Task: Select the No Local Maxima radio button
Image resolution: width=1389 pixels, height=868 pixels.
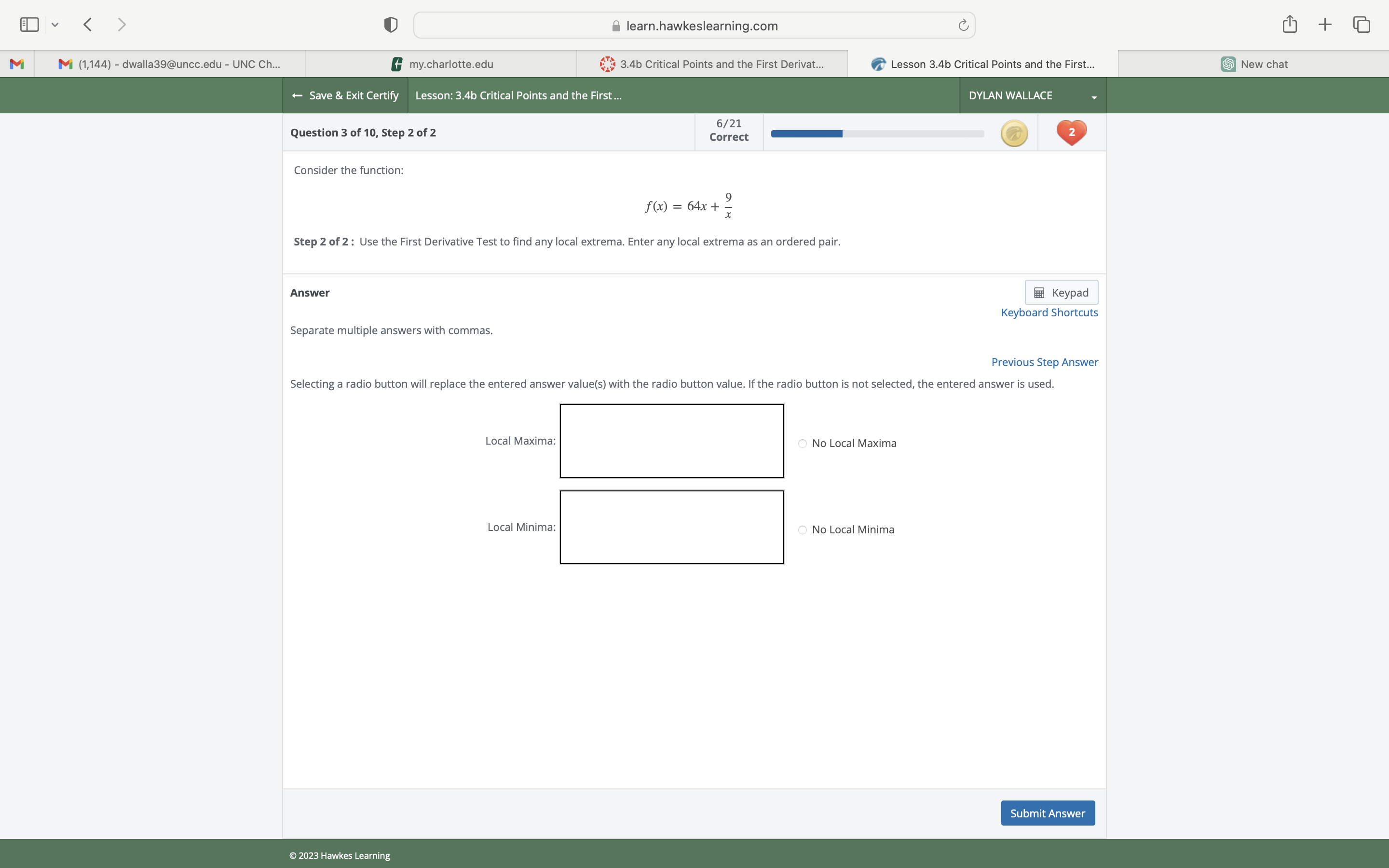Action: click(803, 443)
